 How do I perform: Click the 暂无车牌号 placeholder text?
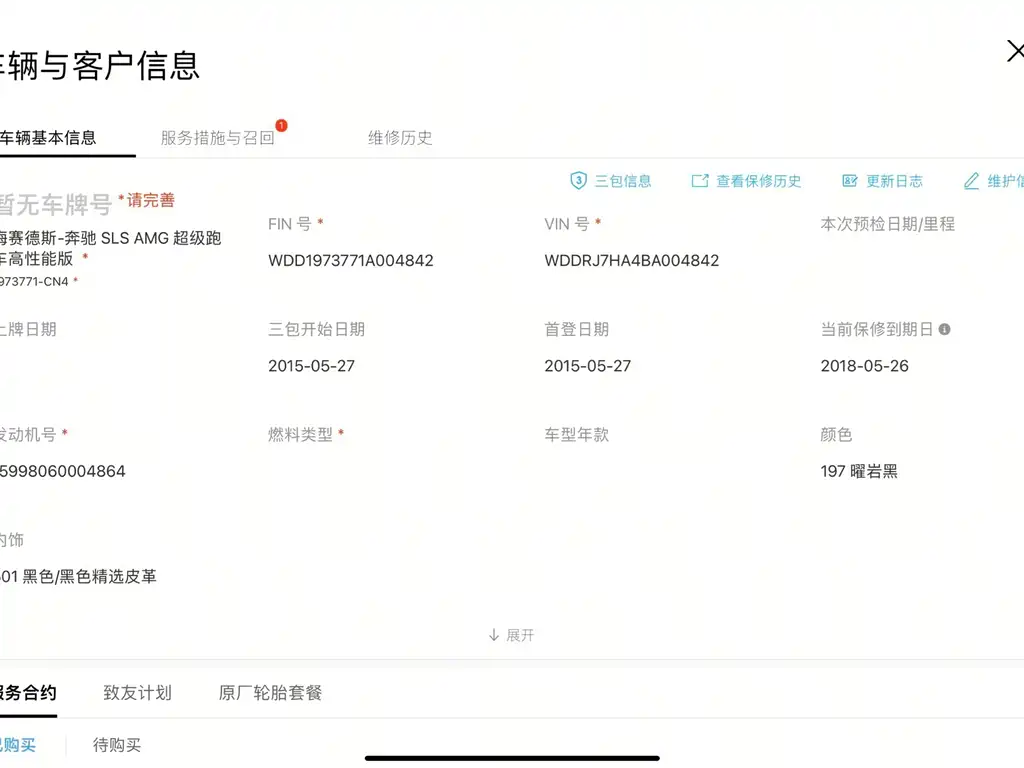pos(56,204)
